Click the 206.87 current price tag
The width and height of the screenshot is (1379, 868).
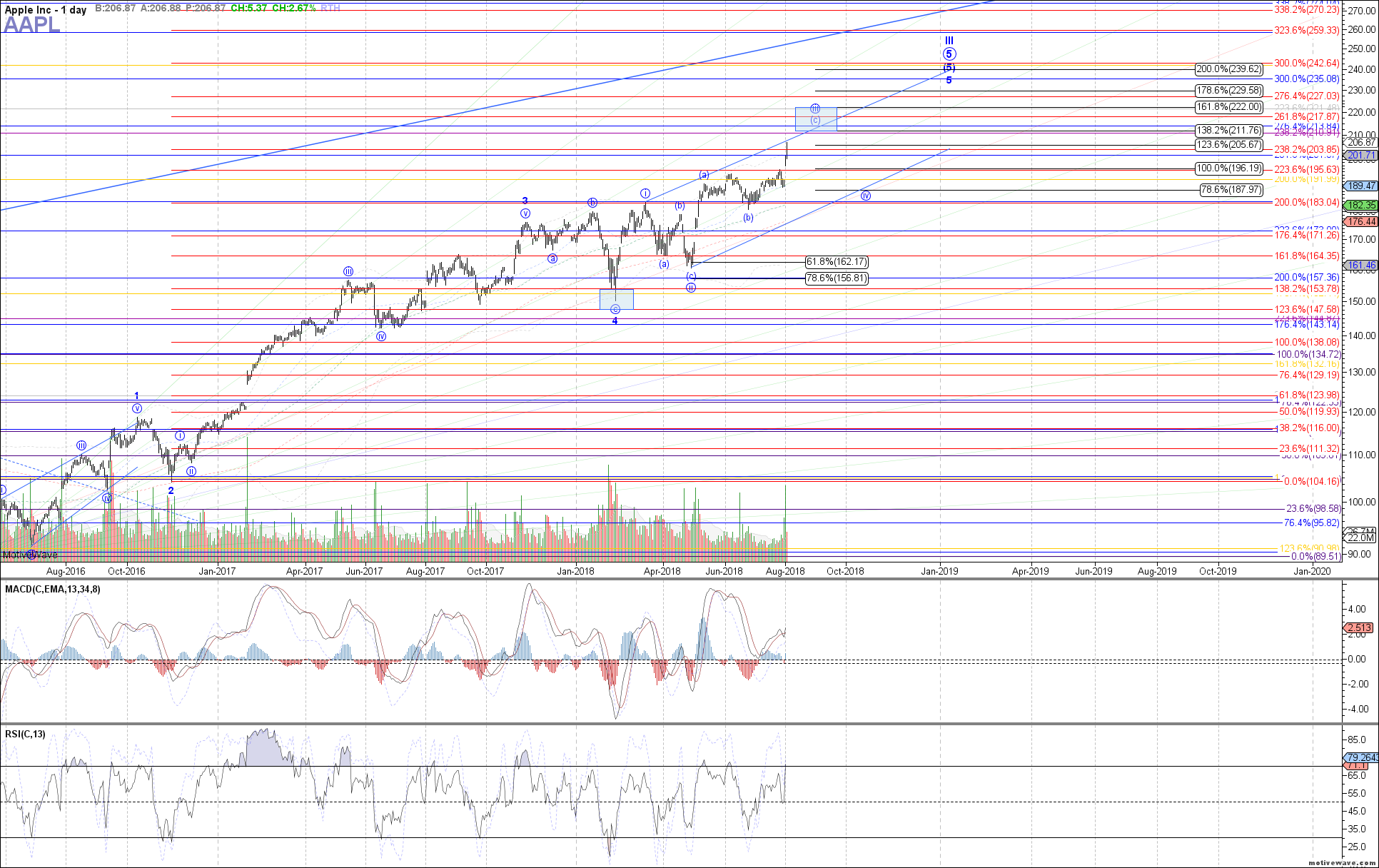pyautogui.click(x=1361, y=143)
